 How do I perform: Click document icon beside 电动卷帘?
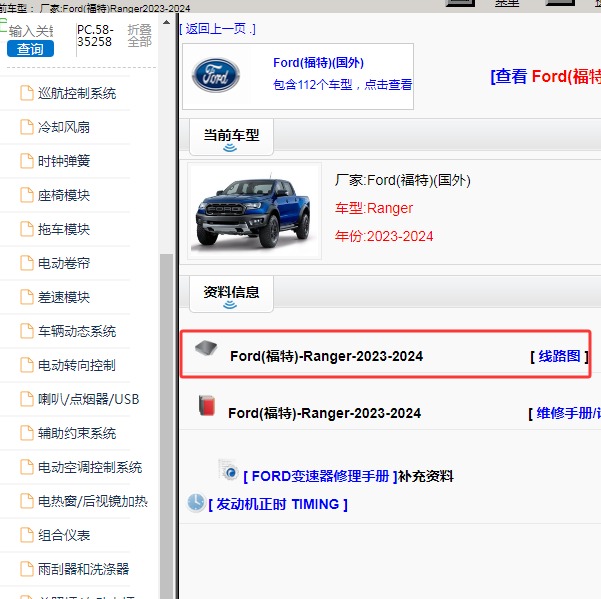pyautogui.click(x=26, y=263)
